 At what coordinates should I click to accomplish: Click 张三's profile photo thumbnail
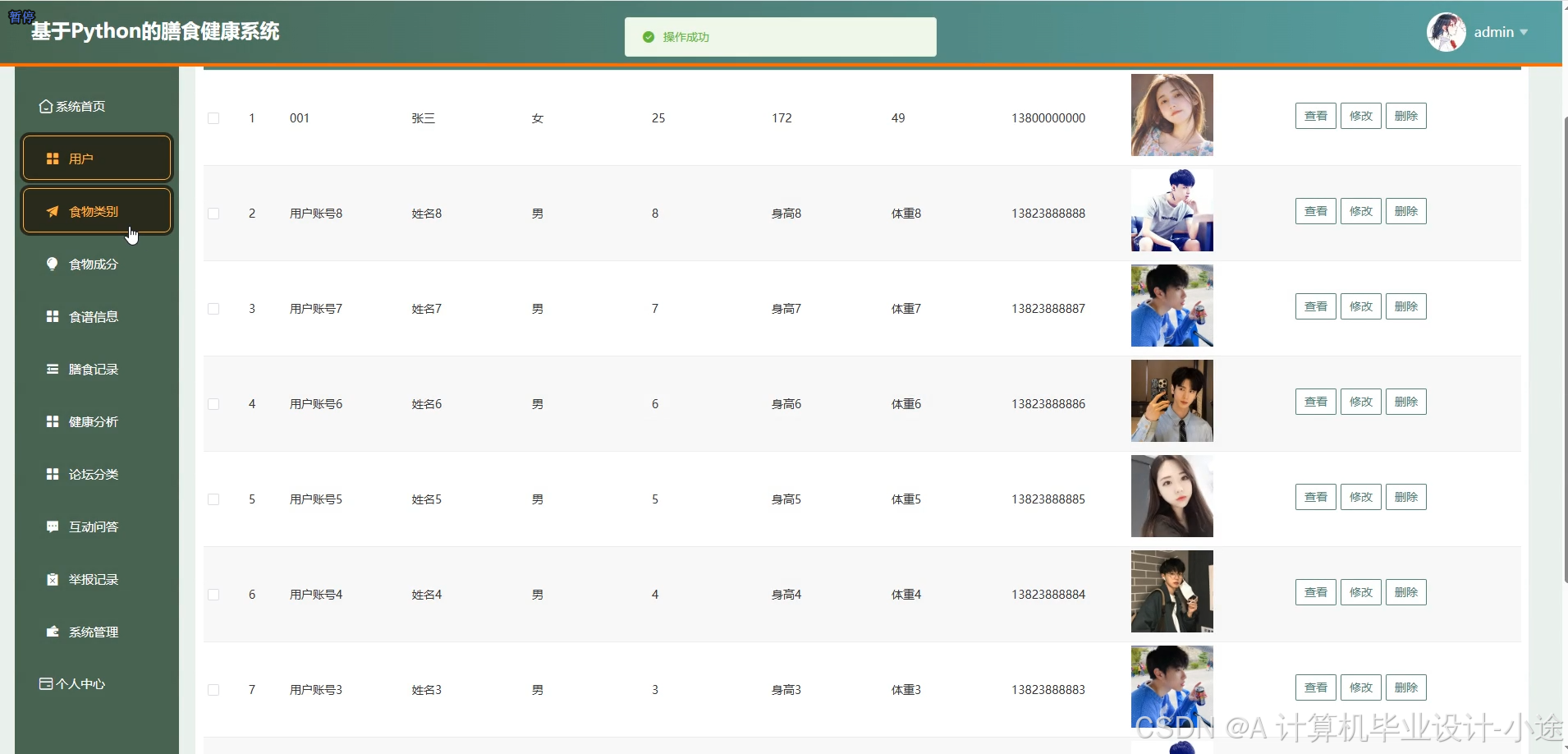click(1172, 115)
